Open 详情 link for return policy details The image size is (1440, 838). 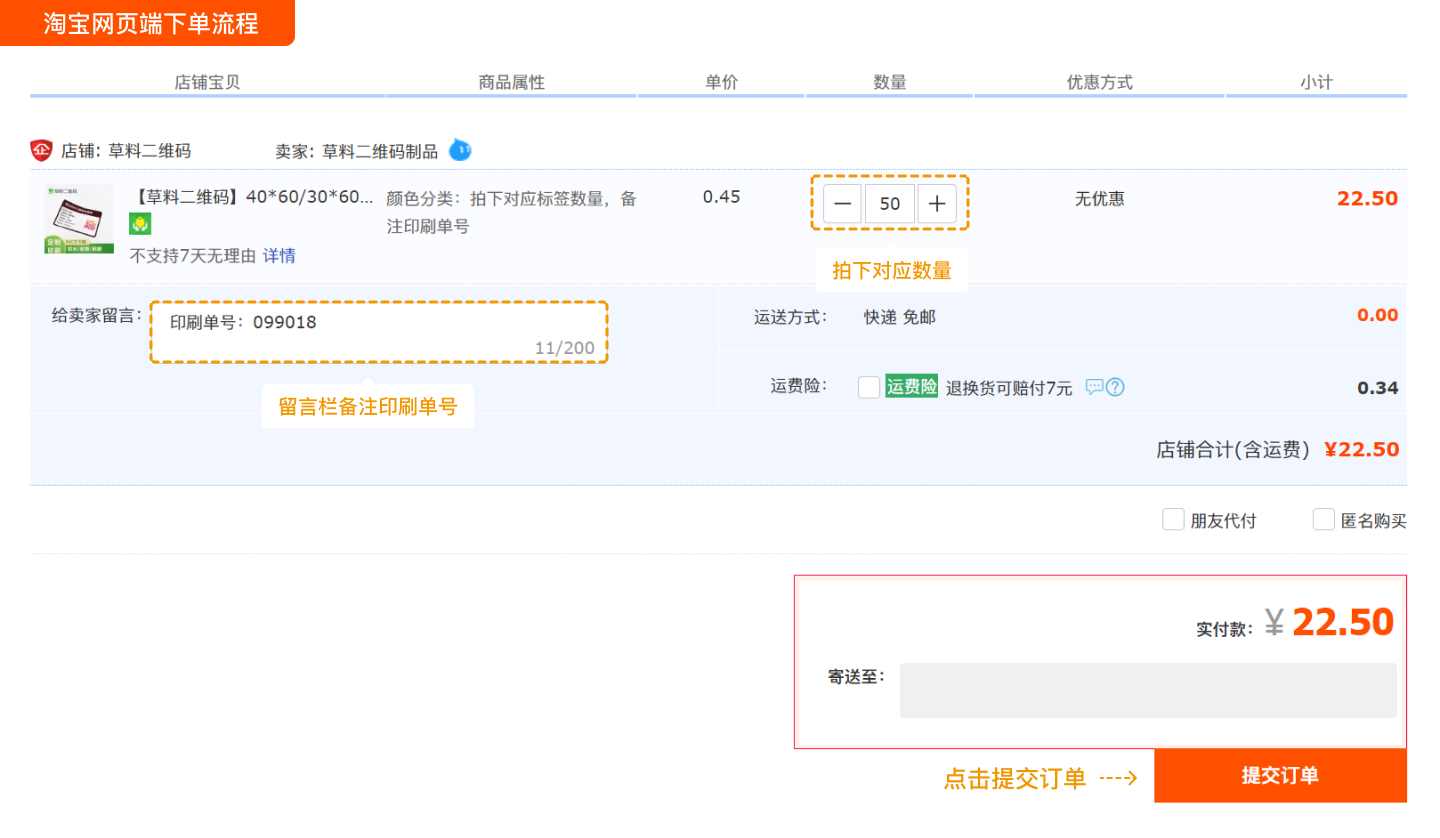[x=278, y=256]
